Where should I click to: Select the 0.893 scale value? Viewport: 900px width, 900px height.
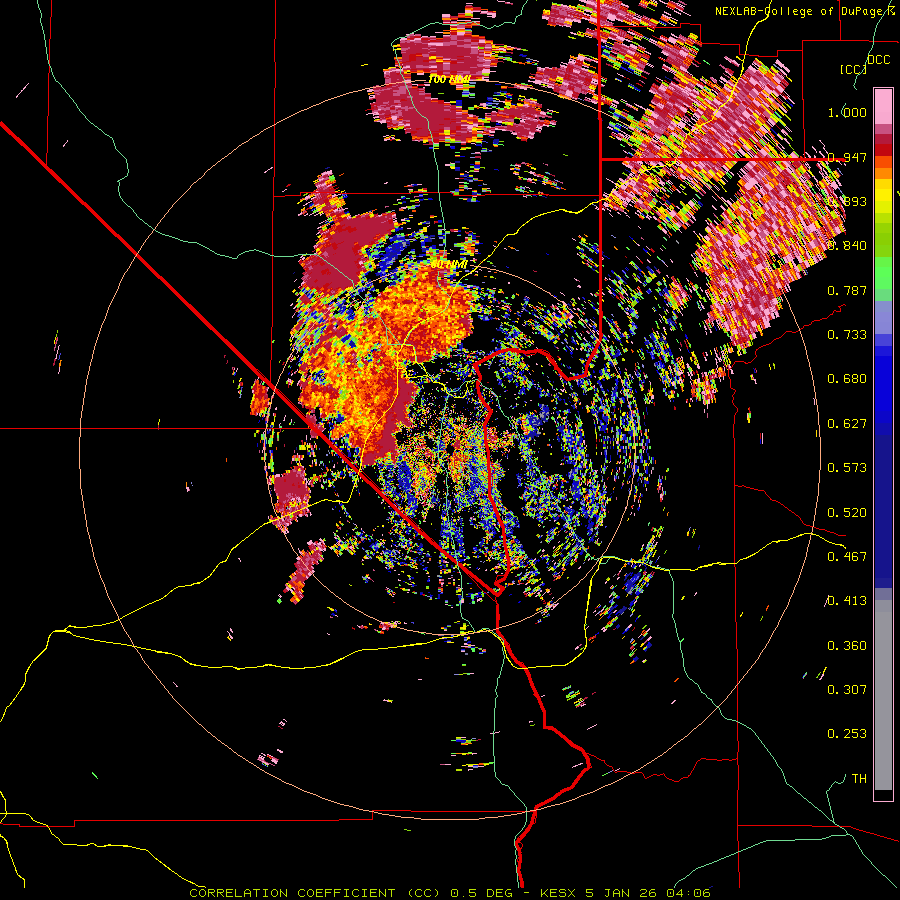[x=847, y=201]
